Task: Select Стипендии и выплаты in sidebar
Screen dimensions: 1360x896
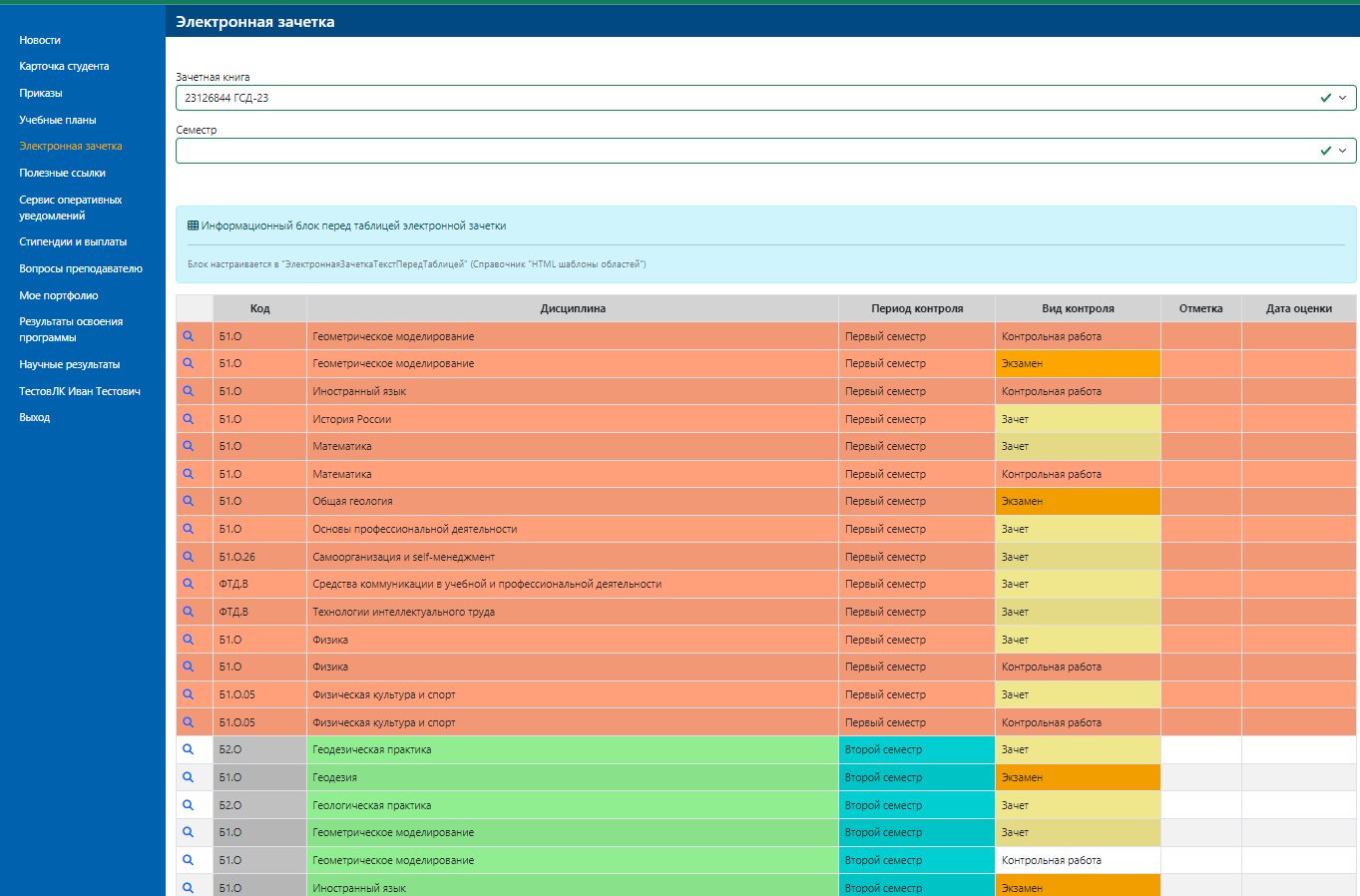Action: pyautogui.click(x=73, y=241)
